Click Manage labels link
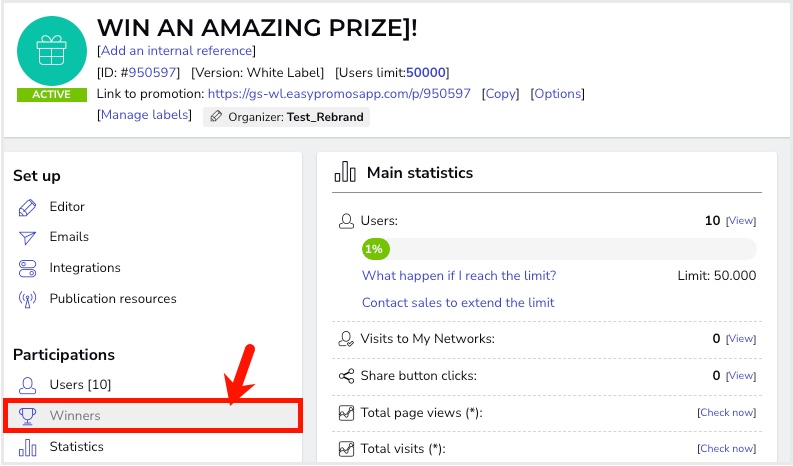793x466 pixels. pyautogui.click(x=144, y=115)
